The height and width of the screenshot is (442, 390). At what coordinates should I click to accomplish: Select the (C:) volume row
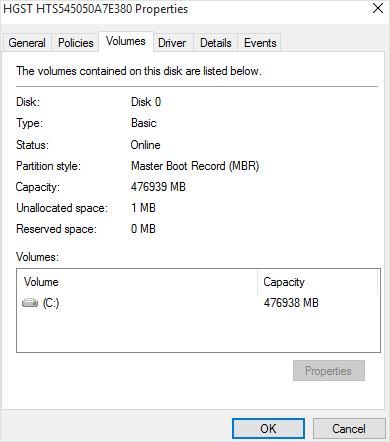(x=198, y=303)
